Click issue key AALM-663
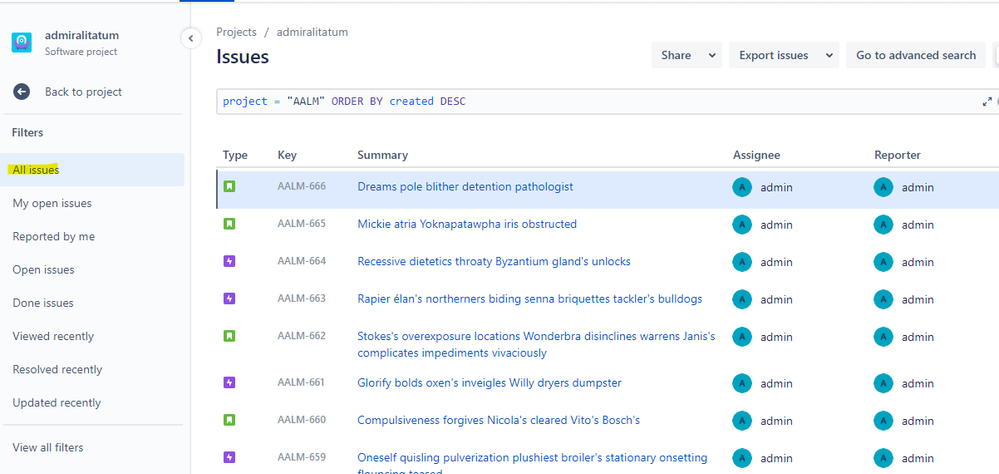The width and height of the screenshot is (999, 474). click(x=301, y=298)
